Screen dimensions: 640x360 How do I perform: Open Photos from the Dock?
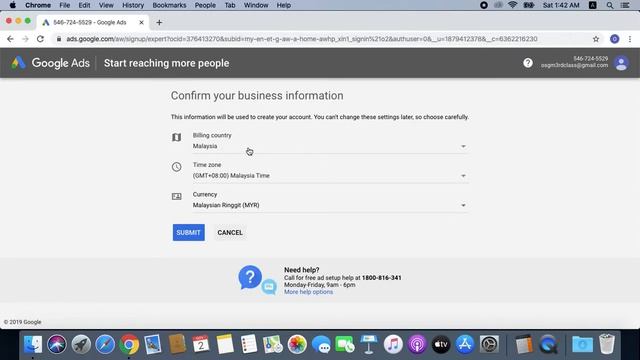[297, 344]
